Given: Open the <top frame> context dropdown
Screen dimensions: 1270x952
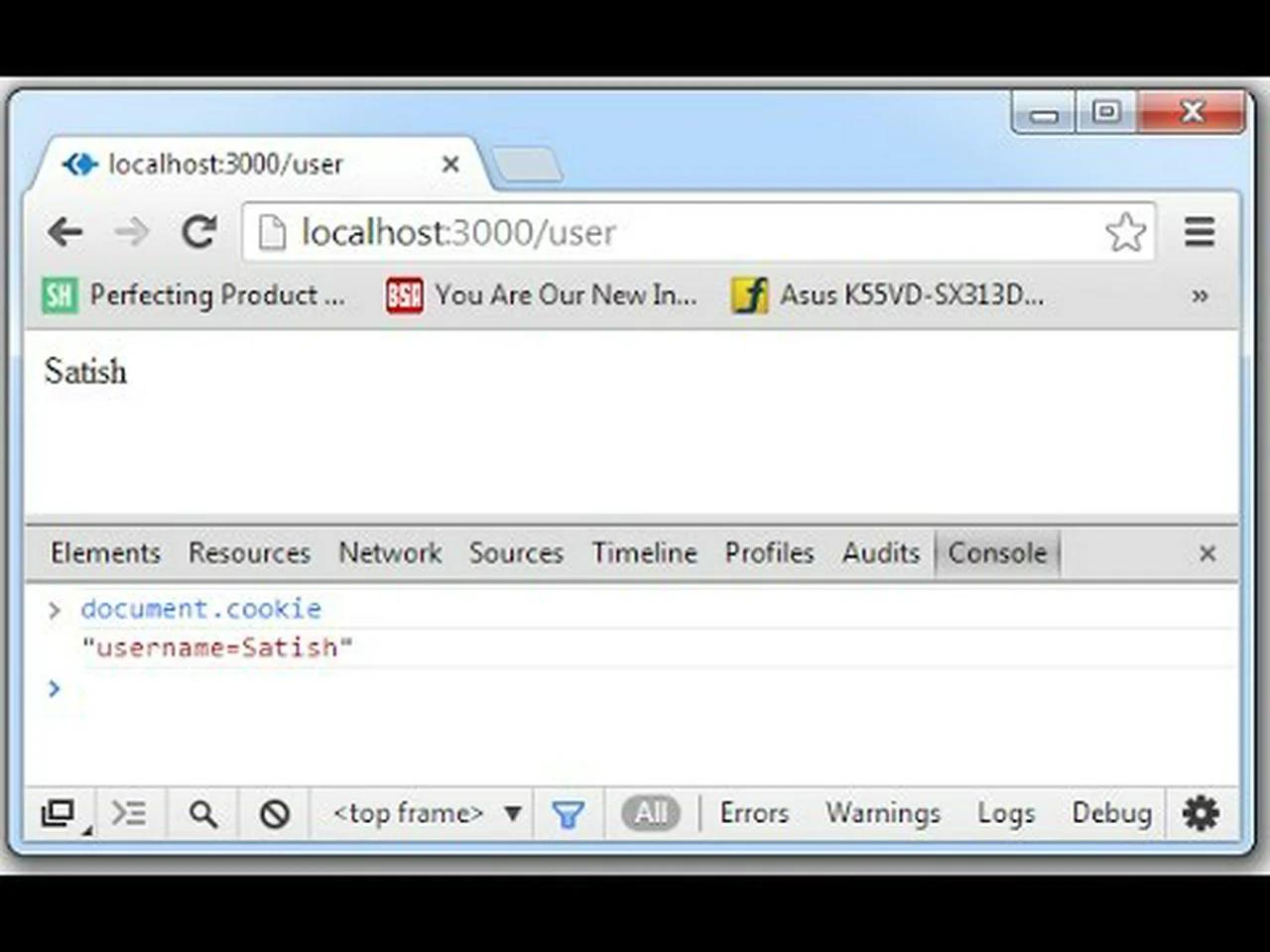Looking at the screenshot, I should pyautogui.click(x=426, y=813).
